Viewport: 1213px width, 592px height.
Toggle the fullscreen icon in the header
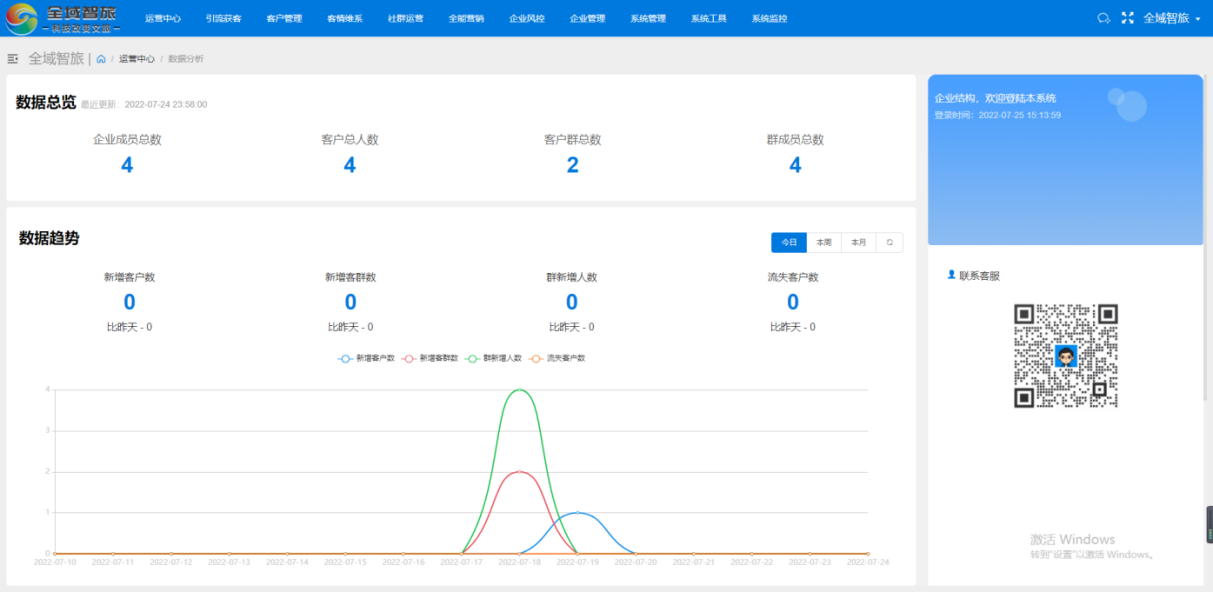(x=1128, y=18)
